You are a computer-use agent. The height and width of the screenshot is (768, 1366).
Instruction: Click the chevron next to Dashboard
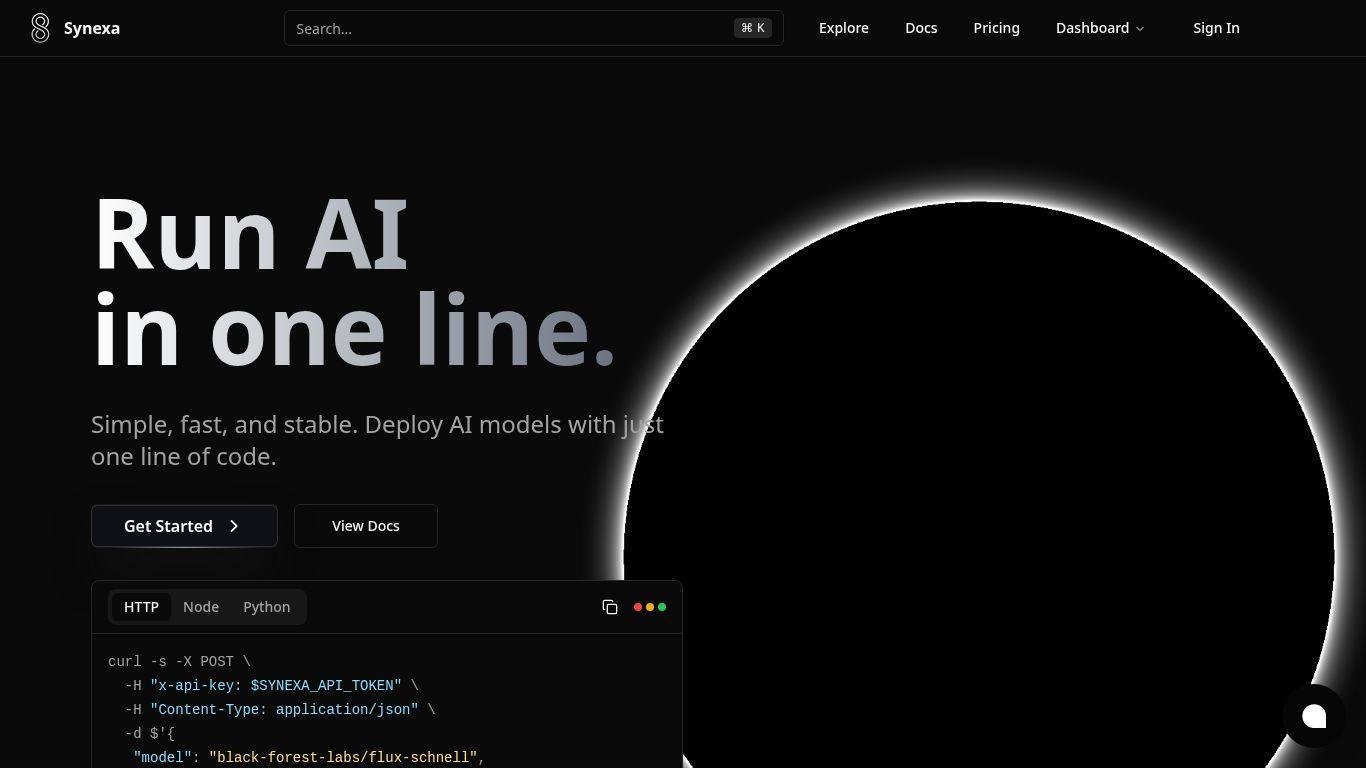tap(1140, 29)
